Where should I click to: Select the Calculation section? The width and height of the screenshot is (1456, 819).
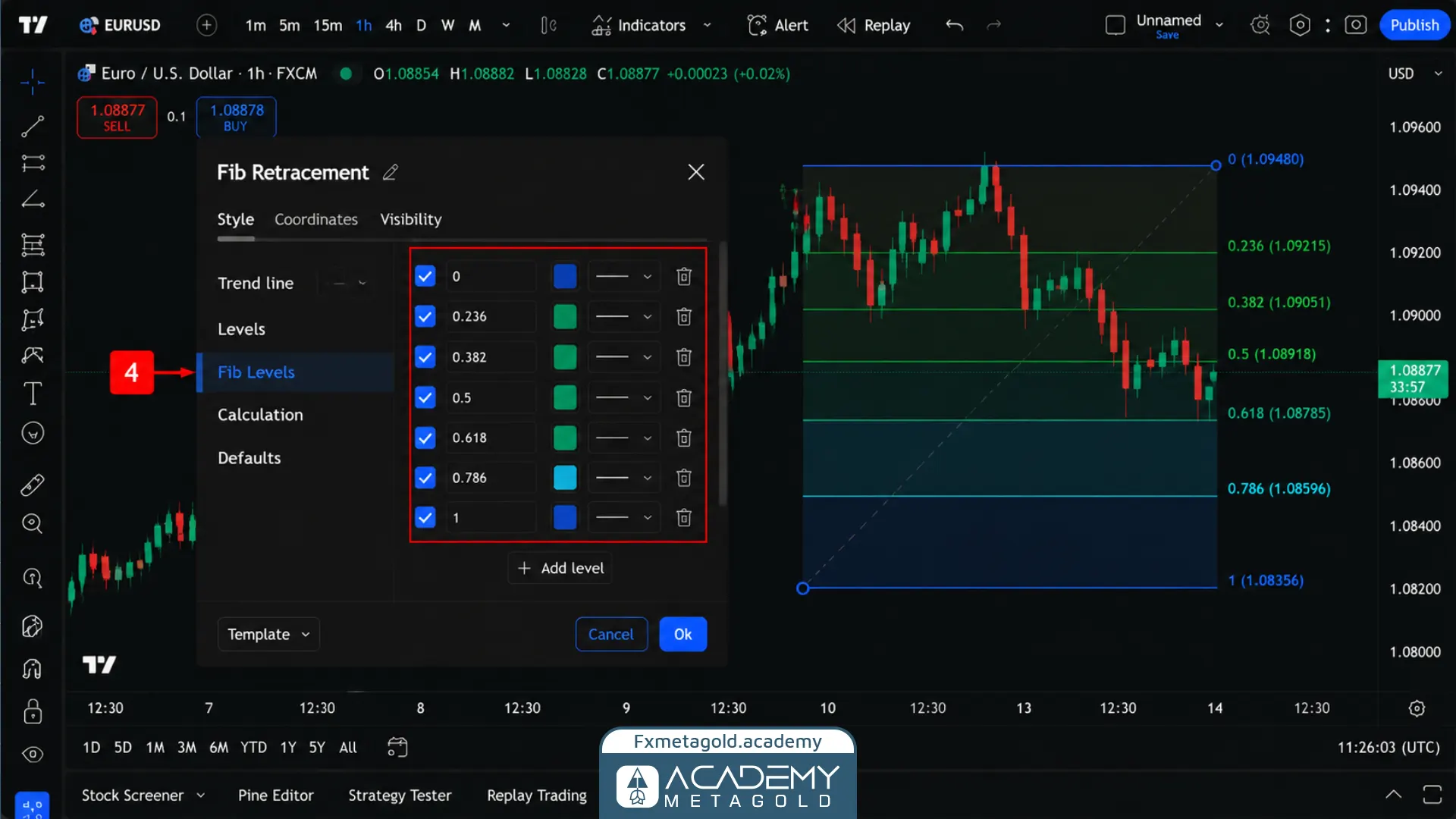point(260,415)
